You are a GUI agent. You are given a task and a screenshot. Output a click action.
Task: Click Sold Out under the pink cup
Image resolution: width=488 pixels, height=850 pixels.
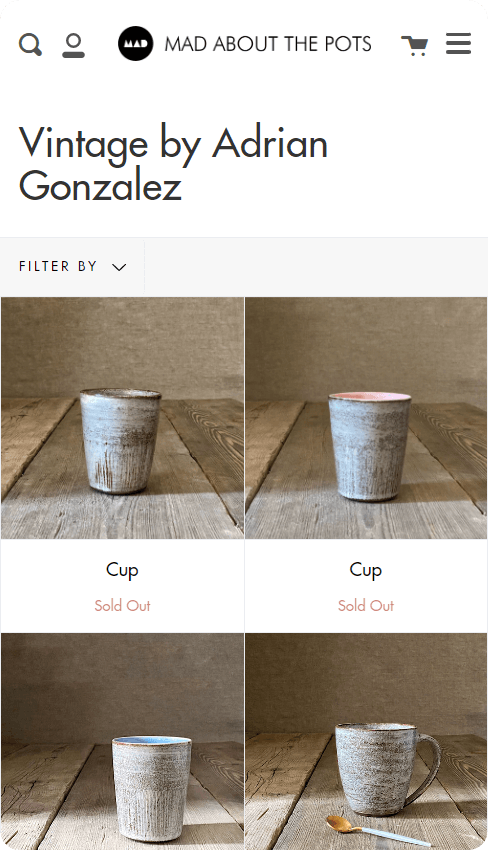(366, 606)
